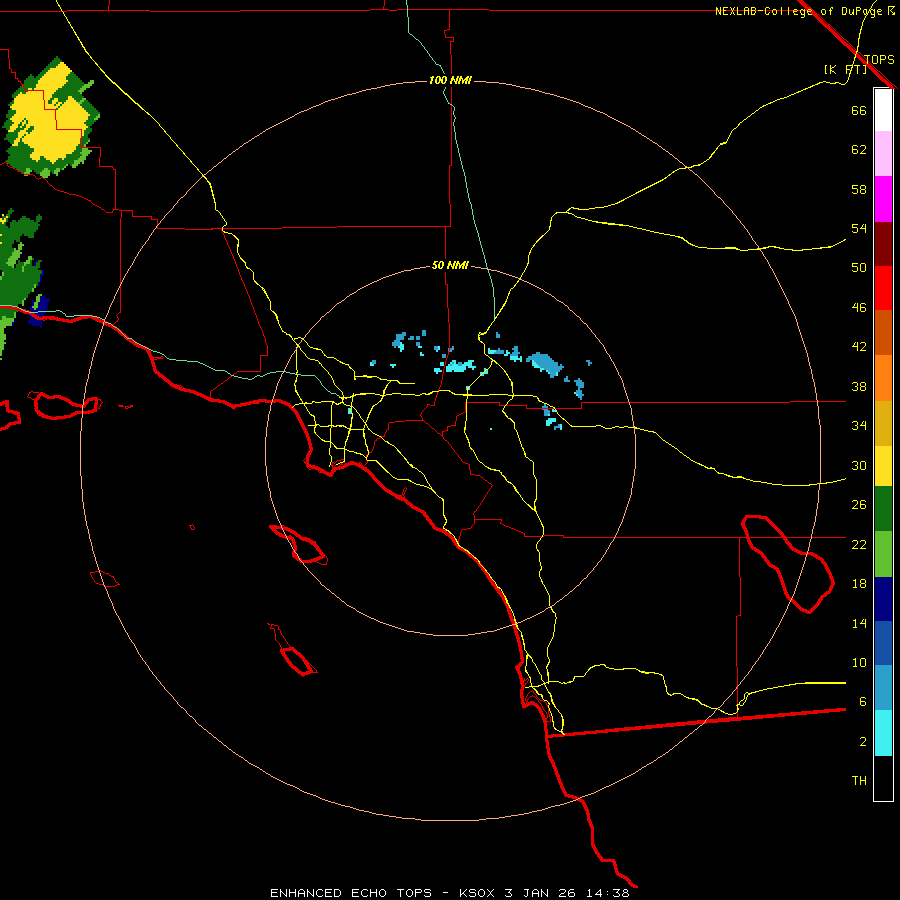Click the 66 legend value
Screen dimensions: 900x900
(x=859, y=110)
